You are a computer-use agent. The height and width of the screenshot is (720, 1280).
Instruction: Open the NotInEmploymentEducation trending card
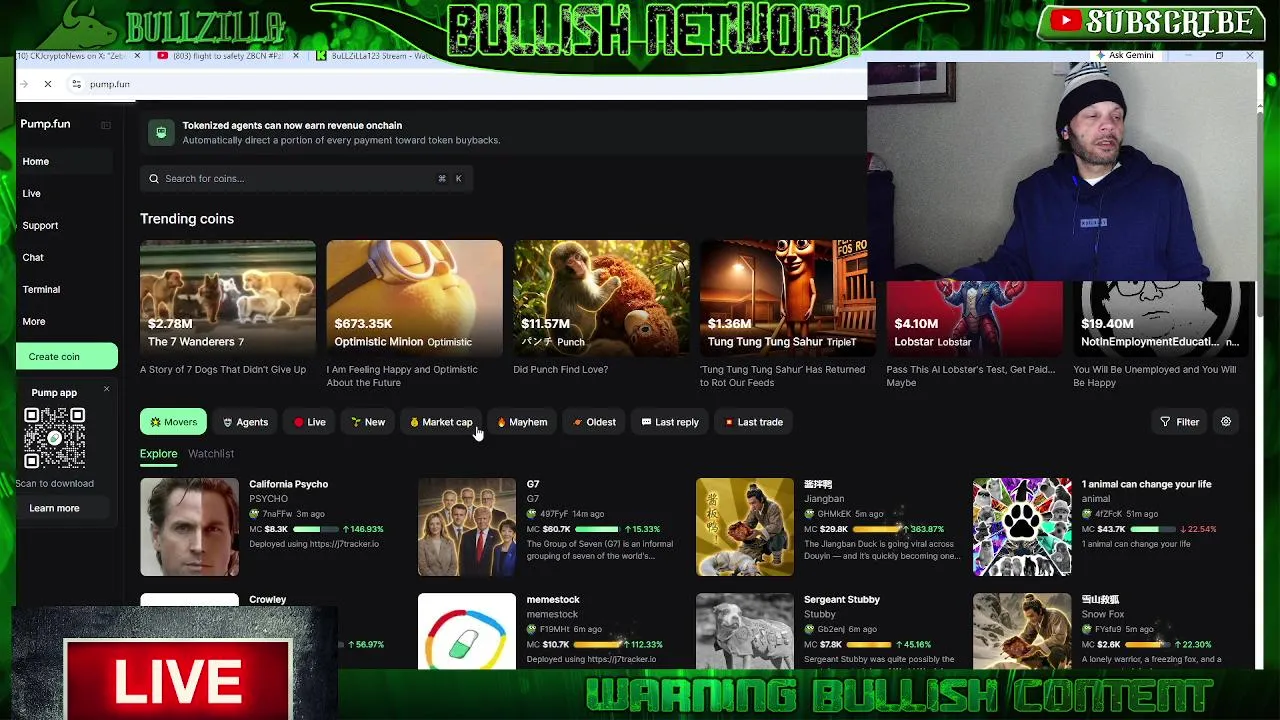[x=1163, y=318]
